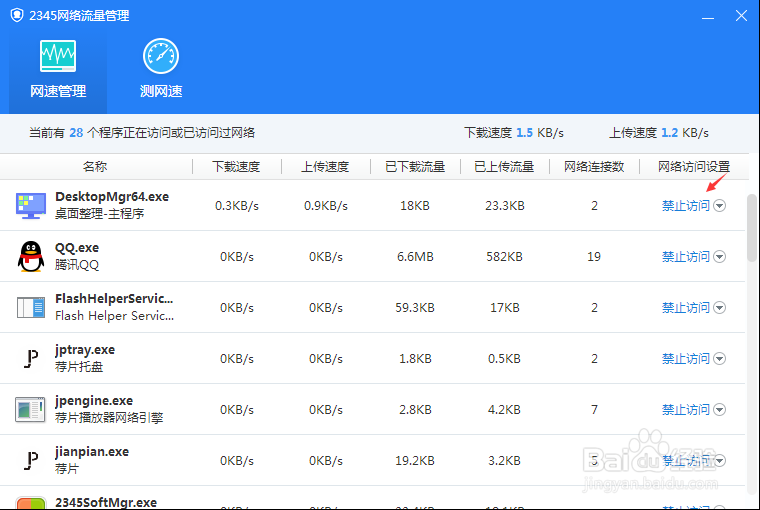Click the 6.6MB downloaded value for QQ
The image size is (760, 510).
[415, 256]
